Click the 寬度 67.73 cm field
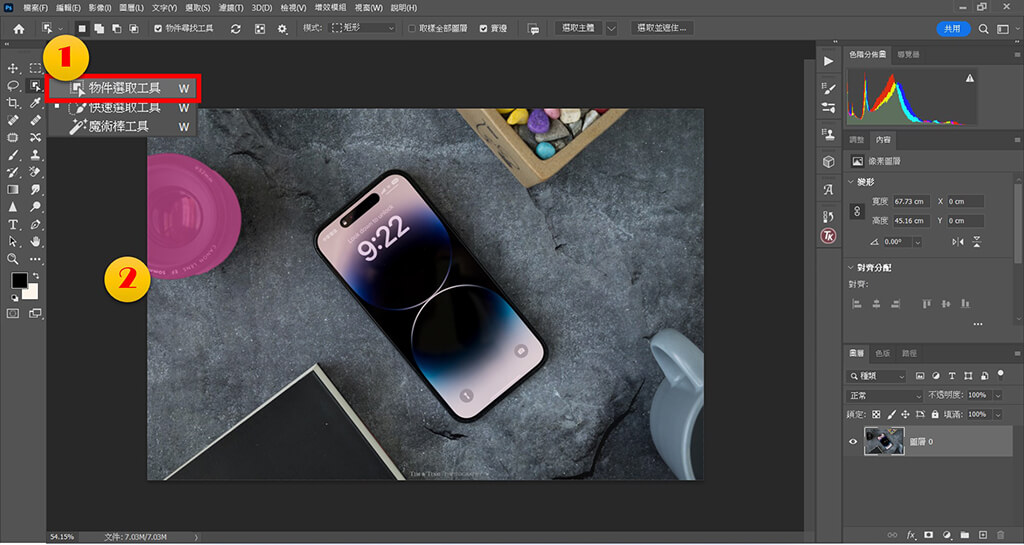 click(912, 202)
